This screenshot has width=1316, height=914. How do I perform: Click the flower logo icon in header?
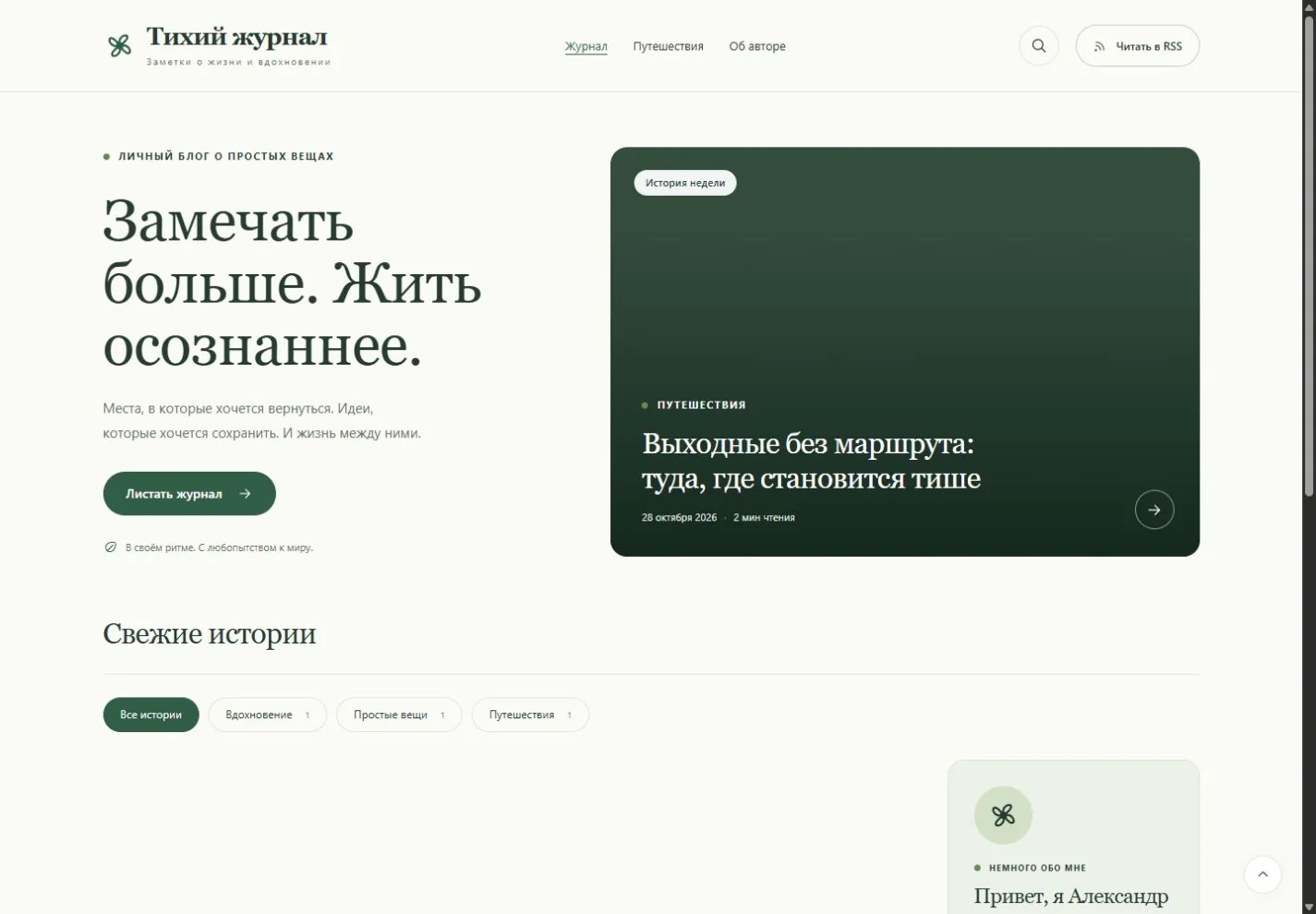[119, 46]
